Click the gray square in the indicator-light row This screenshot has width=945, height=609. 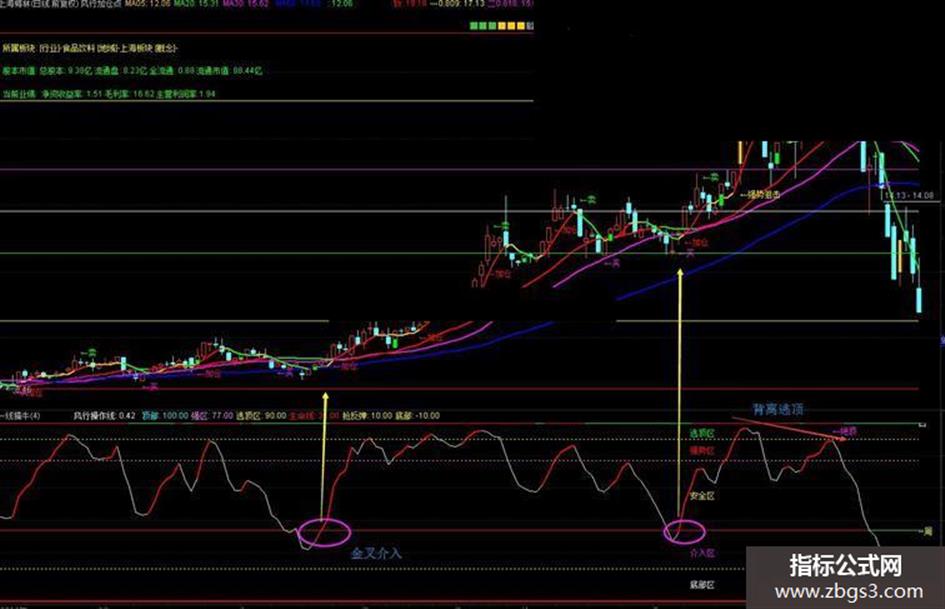tap(530, 26)
